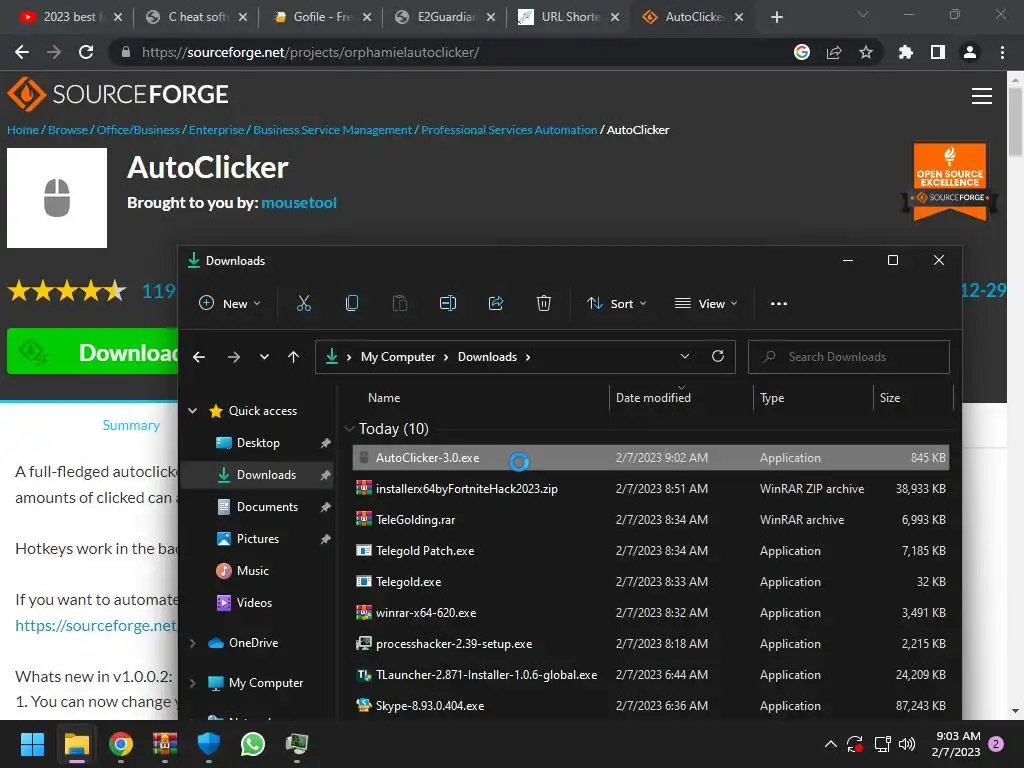Click the Office/Business breadcrumb link
This screenshot has height=768, width=1024.
pyautogui.click(x=138, y=130)
